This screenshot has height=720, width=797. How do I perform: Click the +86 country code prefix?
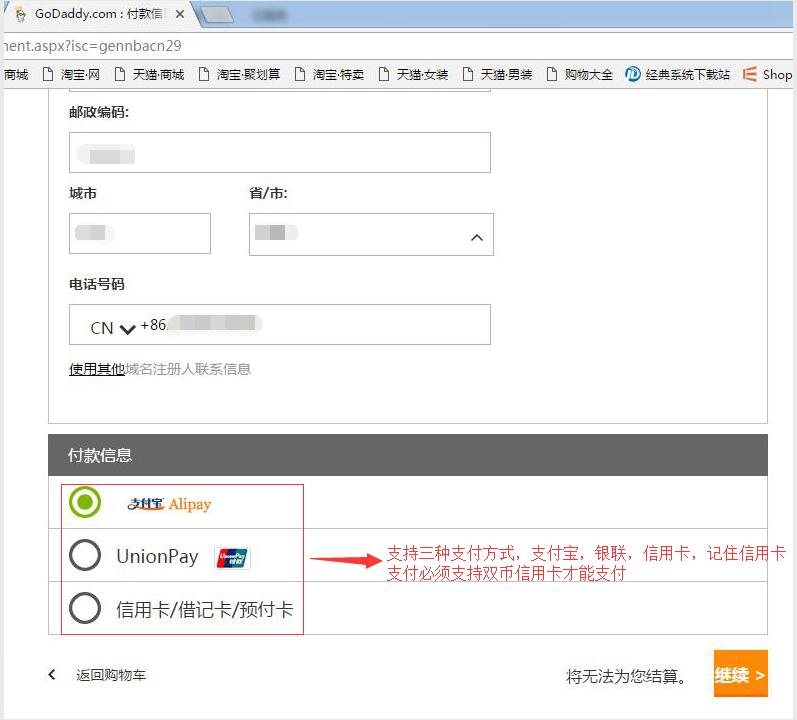point(153,325)
